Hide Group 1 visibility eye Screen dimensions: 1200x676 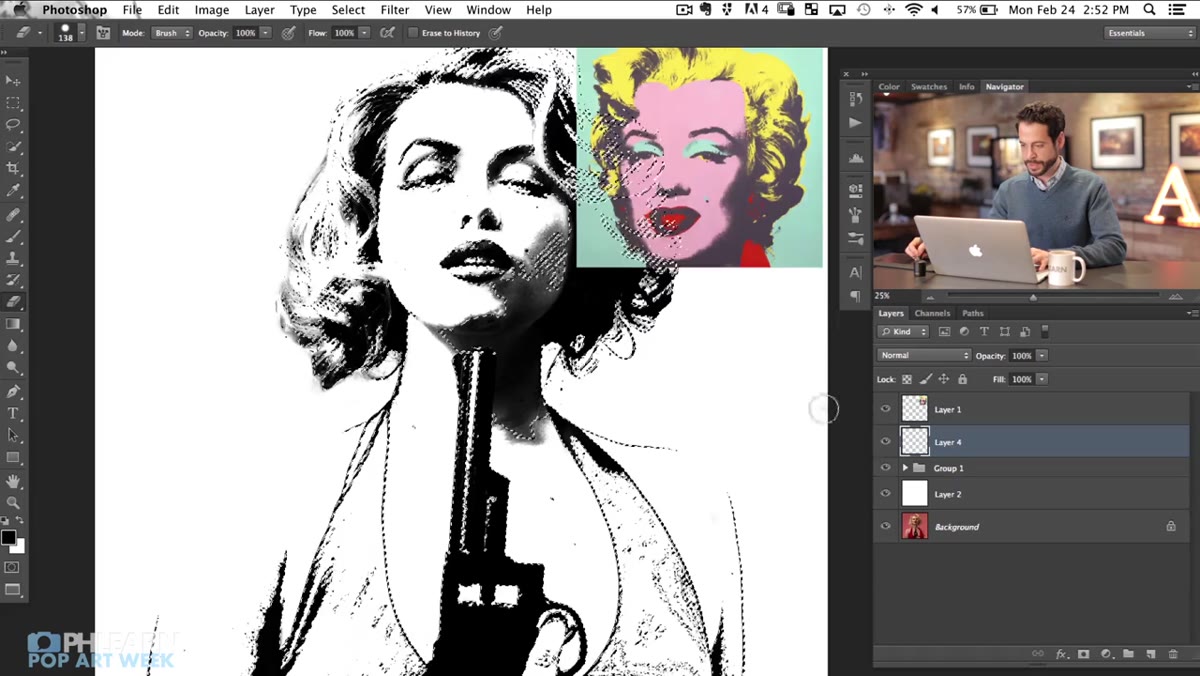tap(885, 468)
